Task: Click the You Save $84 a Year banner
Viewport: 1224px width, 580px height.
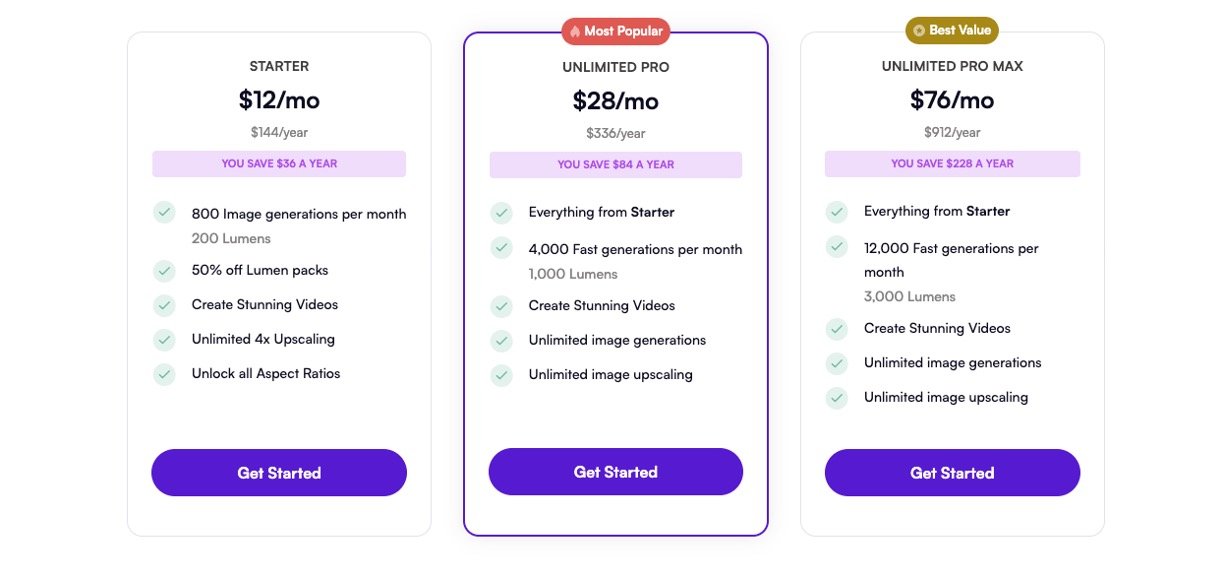Action: 615,165
